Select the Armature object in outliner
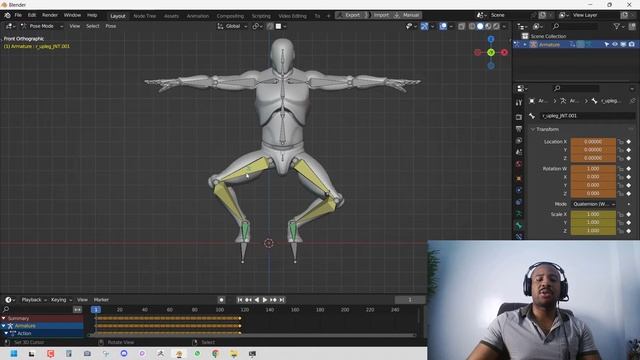This screenshot has height=360, width=640. click(x=549, y=44)
